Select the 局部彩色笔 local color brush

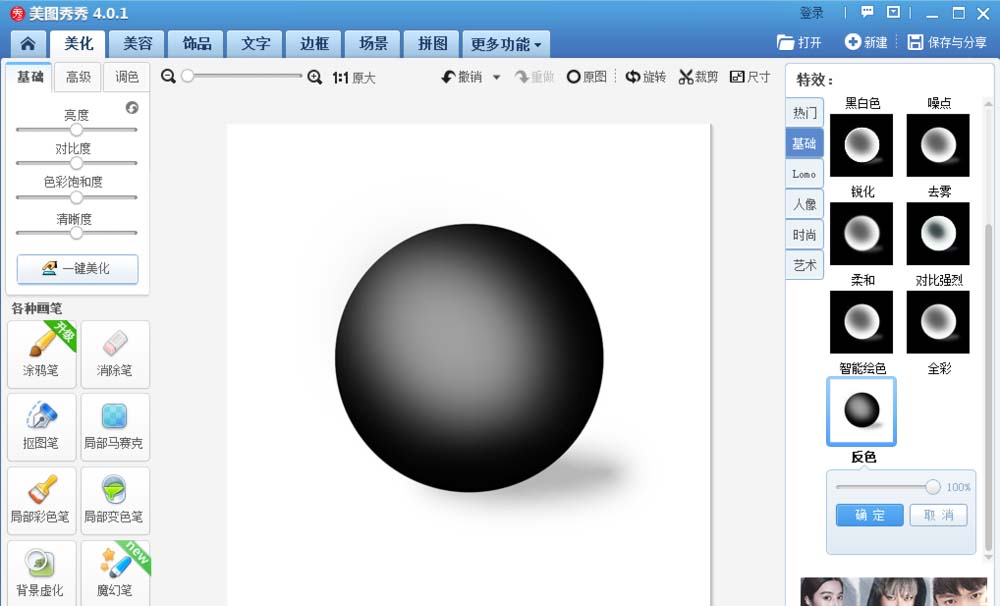coord(41,500)
